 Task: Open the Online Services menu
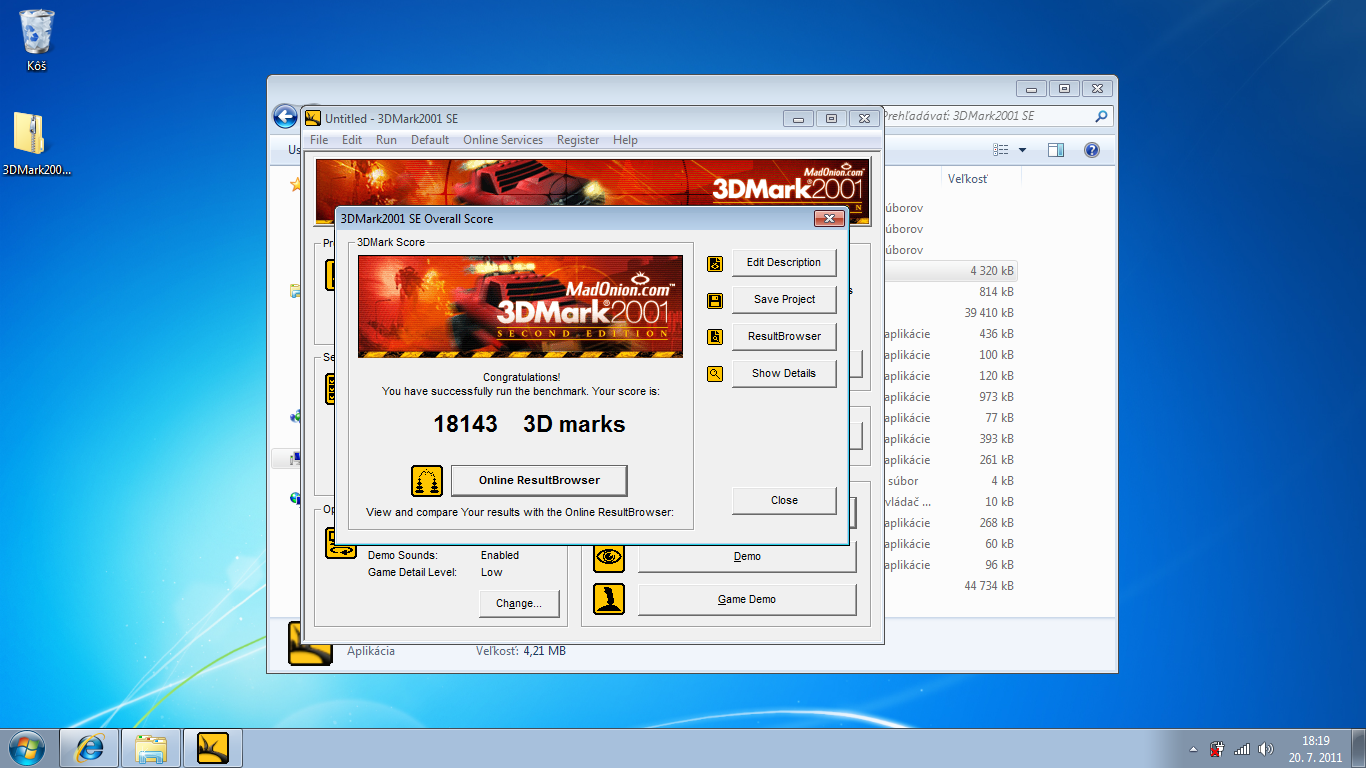(x=503, y=140)
